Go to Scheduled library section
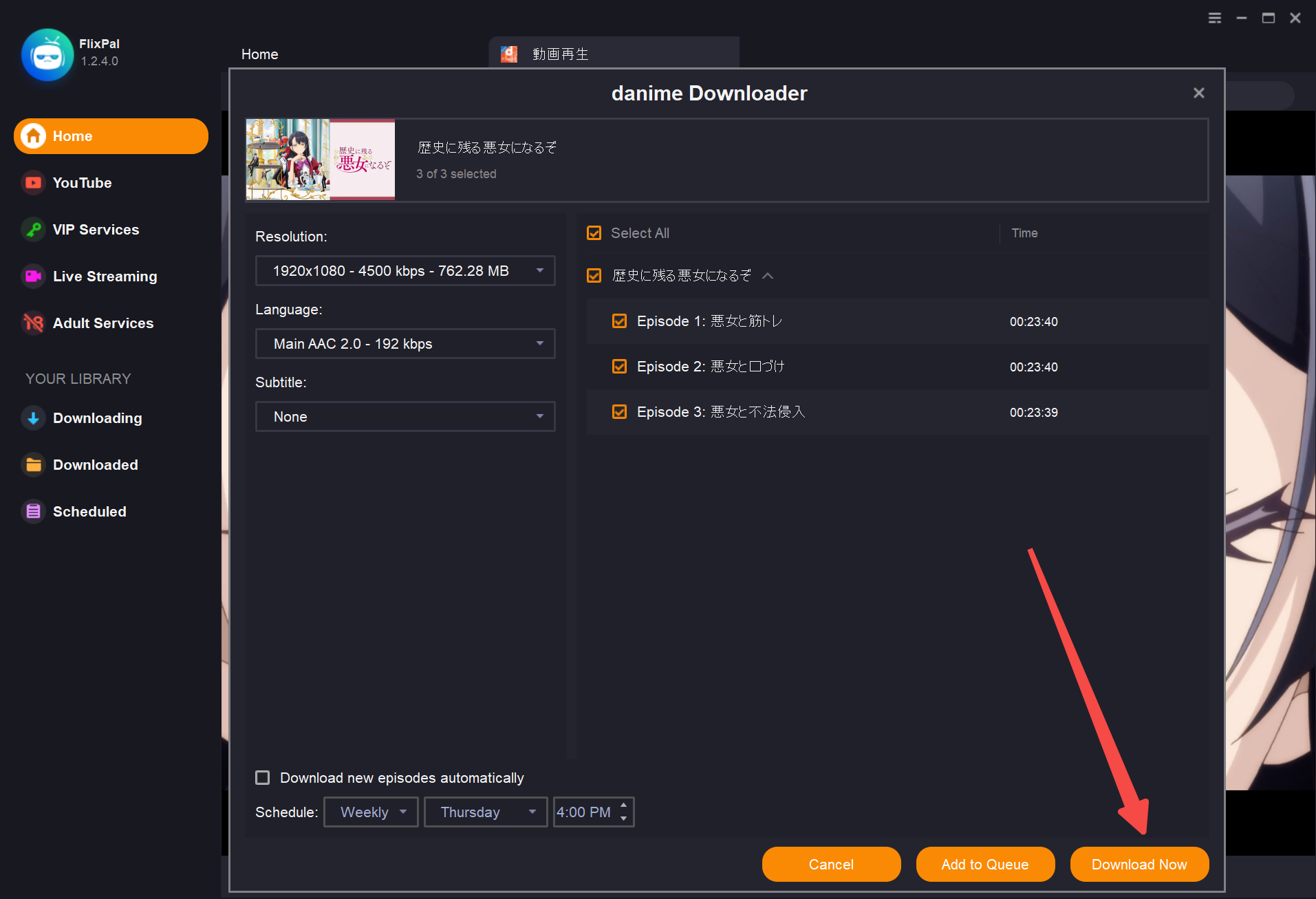This screenshot has height=899, width=1316. [89, 512]
